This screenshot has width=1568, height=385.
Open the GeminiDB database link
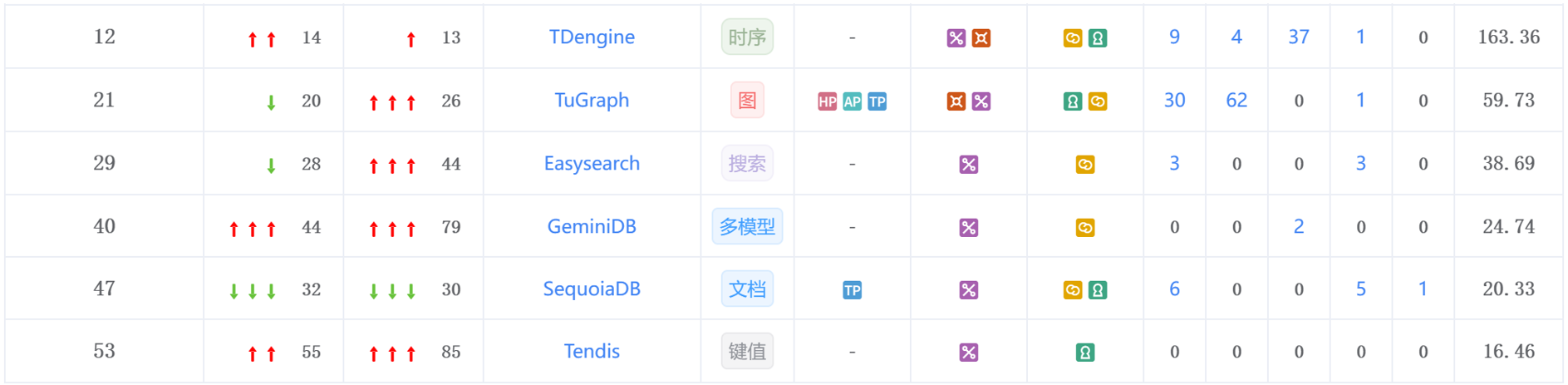point(592,227)
